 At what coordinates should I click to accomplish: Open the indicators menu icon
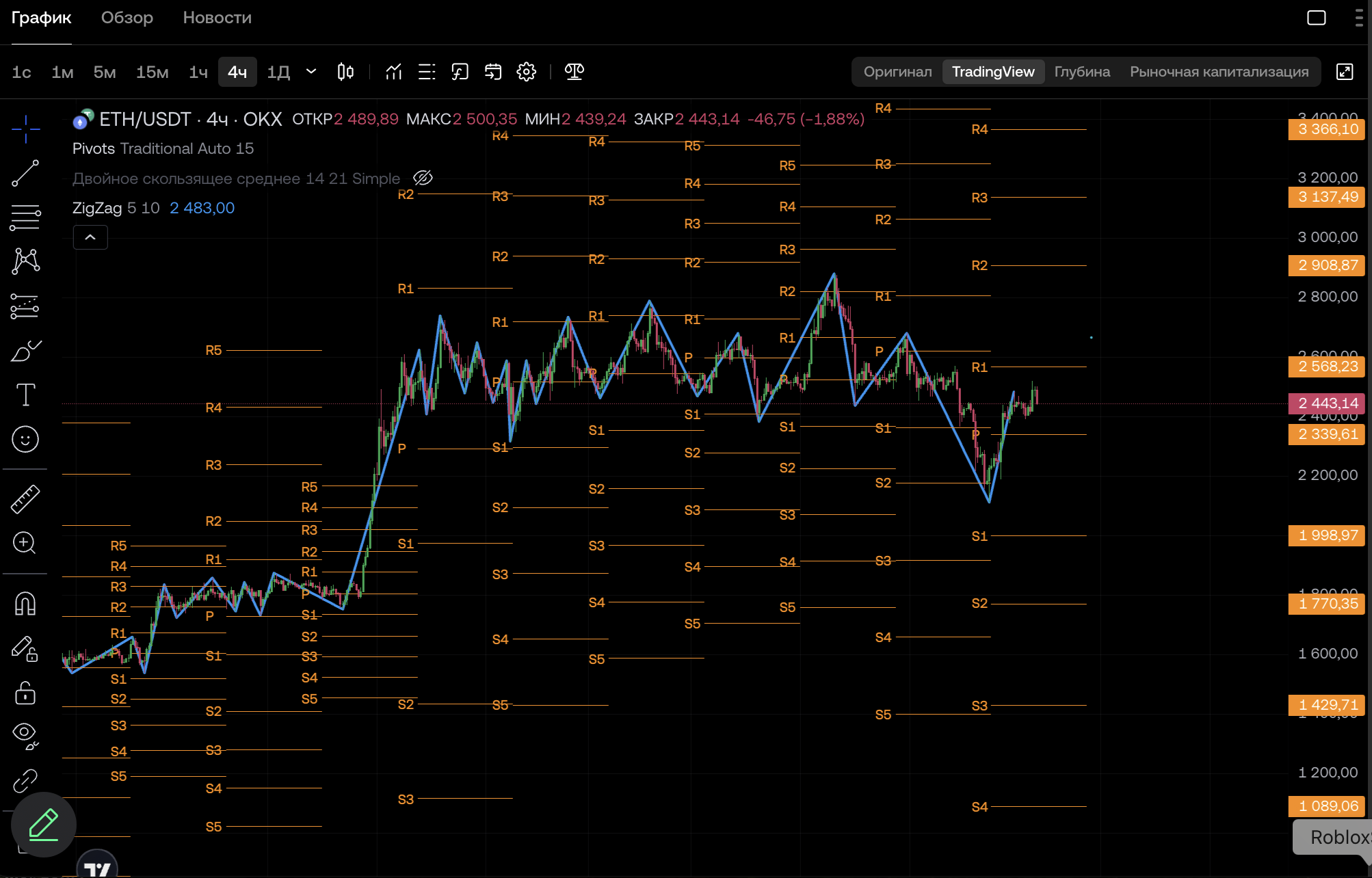(393, 72)
